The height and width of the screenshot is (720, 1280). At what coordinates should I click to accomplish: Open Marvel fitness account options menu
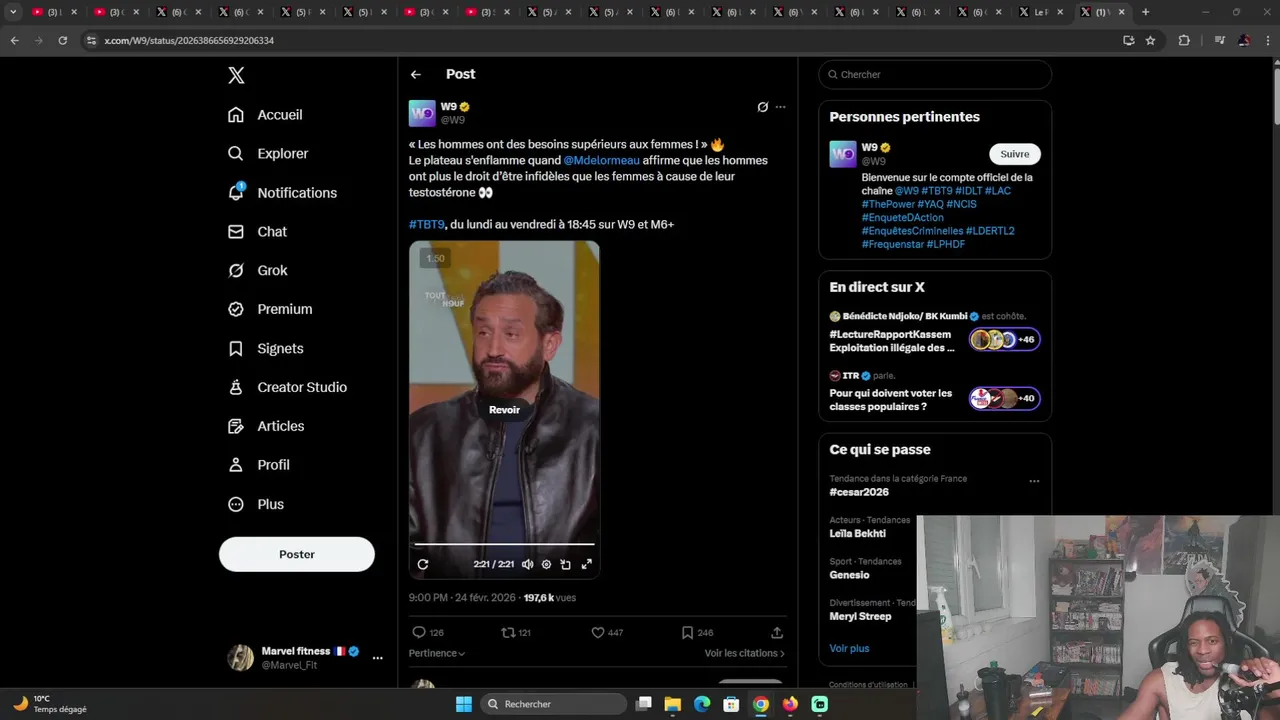377,658
